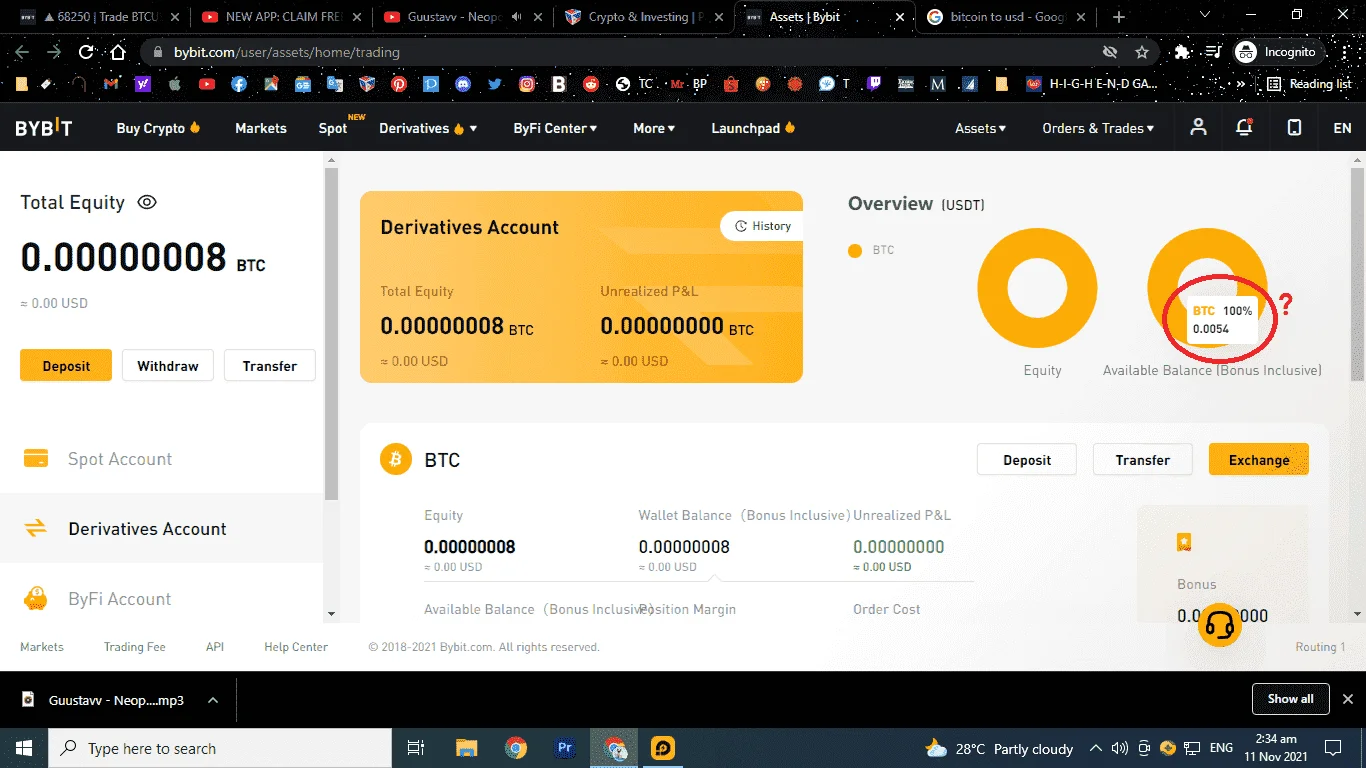The width and height of the screenshot is (1366, 768).
Task: Go to the Markets menu item
Action: 261,128
